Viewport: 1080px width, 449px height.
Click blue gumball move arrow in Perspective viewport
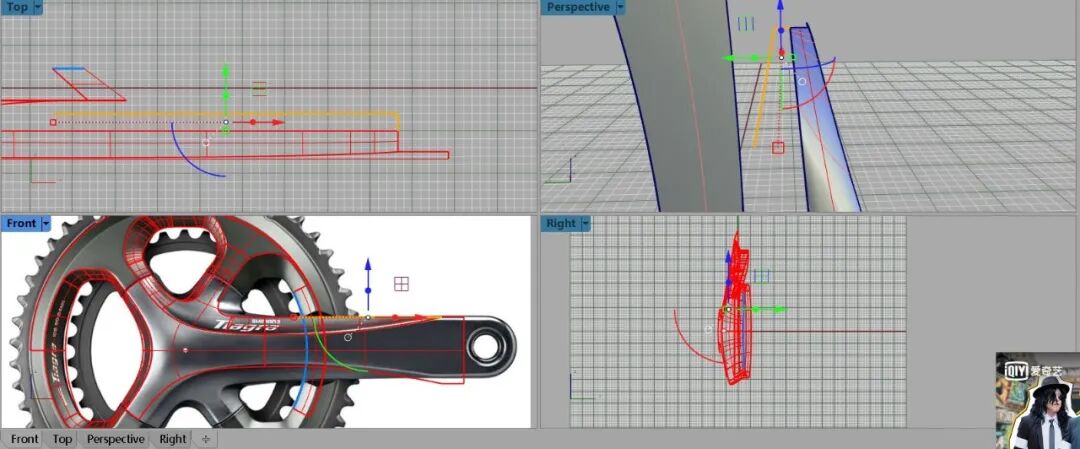point(780,5)
